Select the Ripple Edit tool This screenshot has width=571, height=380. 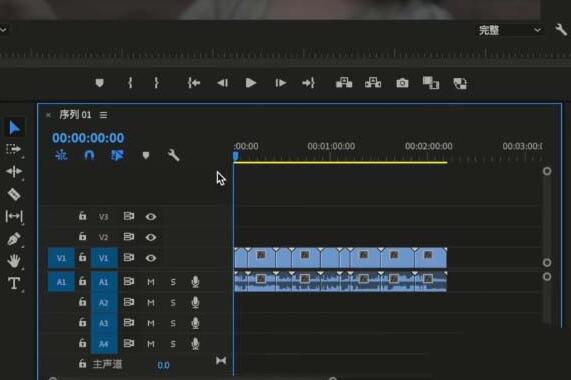coord(14,171)
